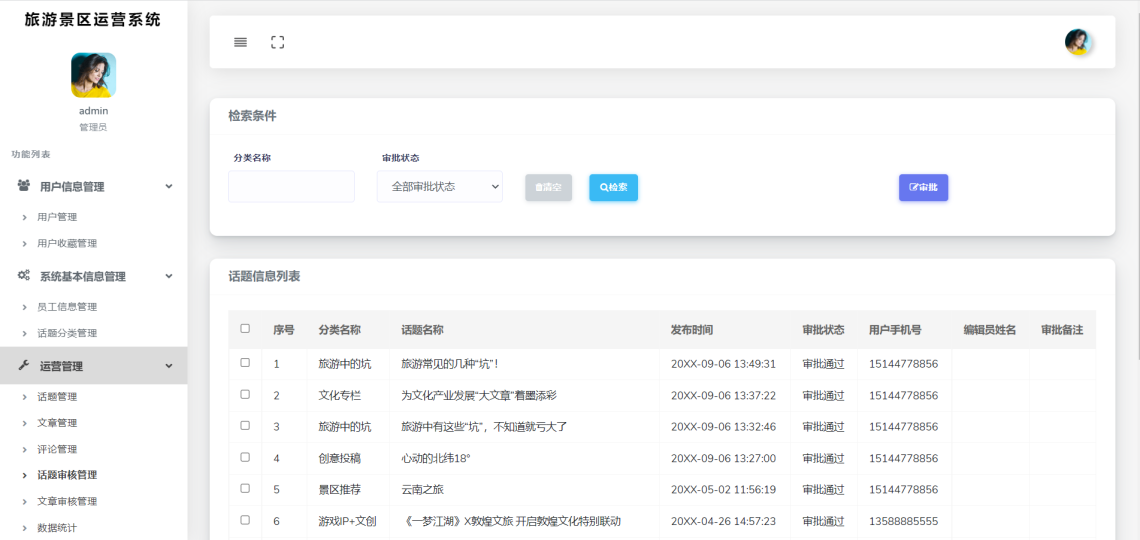The height and width of the screenshot is (540, 1140).
Task: Select 话题审核管理 menu item
Action: 67,475
